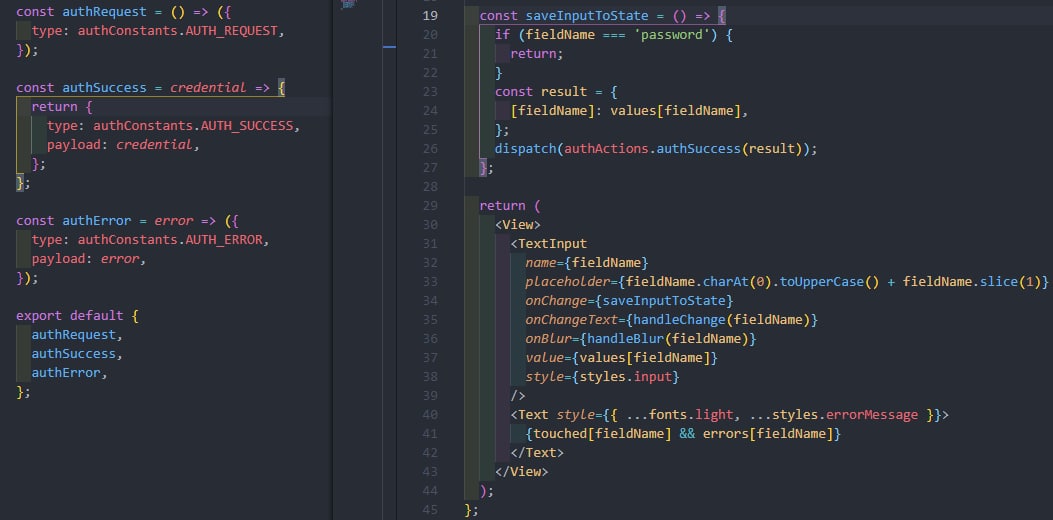
Task: Click the toUpperCase method call
Action: click(822, 281)
